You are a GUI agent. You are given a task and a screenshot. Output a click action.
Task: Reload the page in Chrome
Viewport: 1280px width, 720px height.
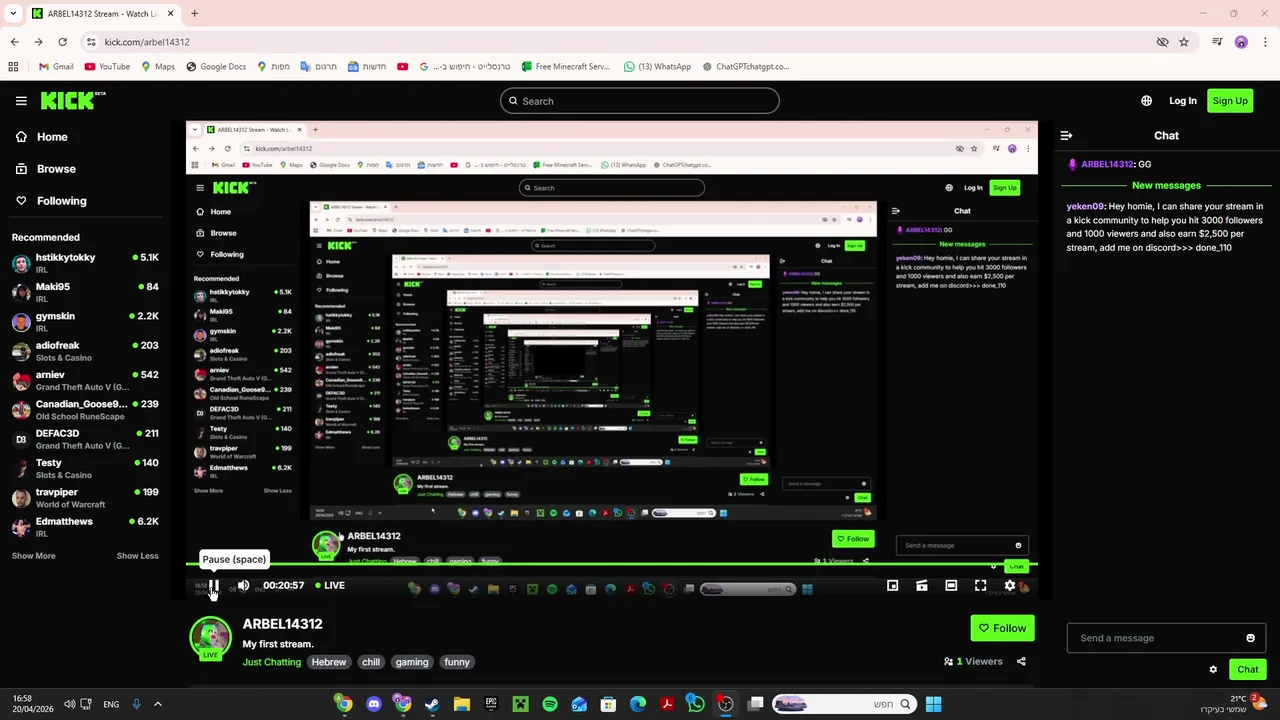coord(62,42)
